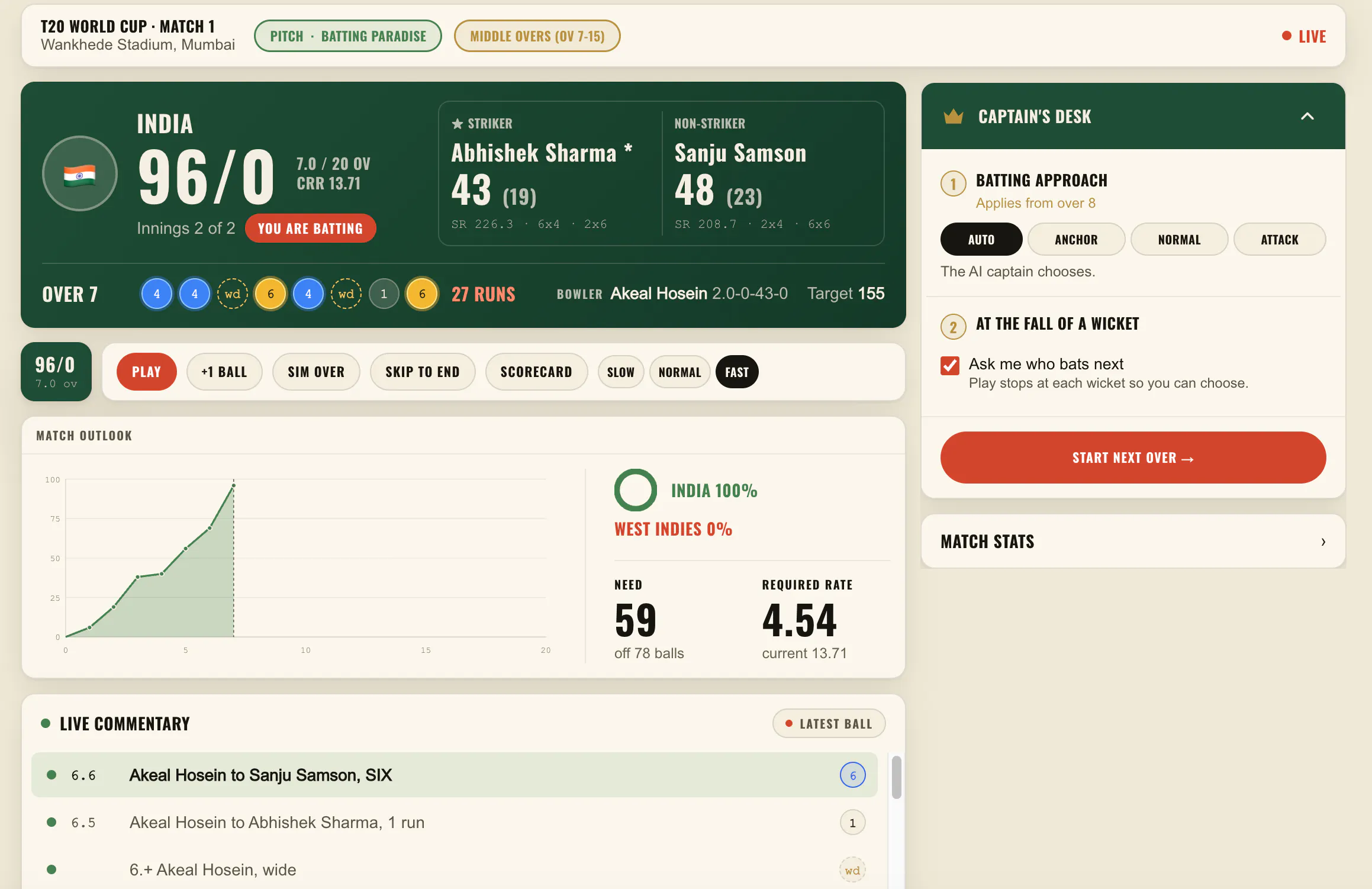Open the Scorecard
This screenshot has height=889, width=1372.
(536, 372)
